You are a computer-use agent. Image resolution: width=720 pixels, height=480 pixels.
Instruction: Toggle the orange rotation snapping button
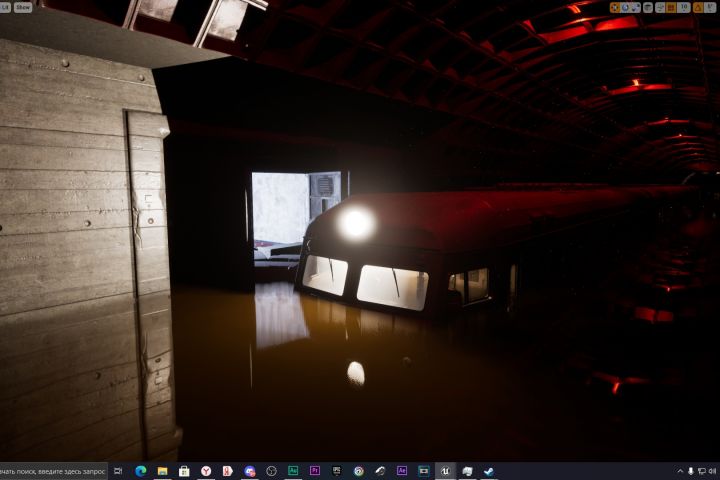point(698,7)
